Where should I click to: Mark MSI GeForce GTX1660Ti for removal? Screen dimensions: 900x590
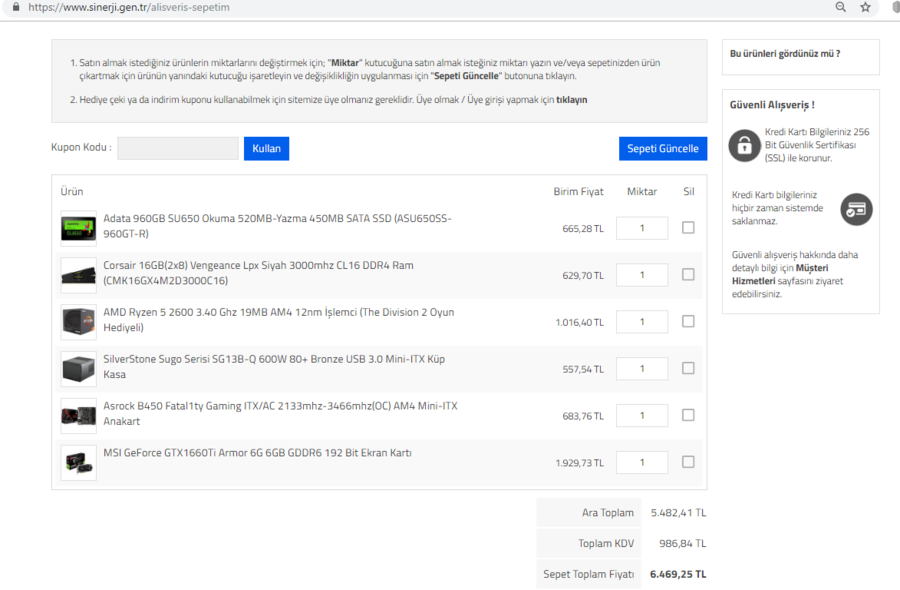(x=688, y=462)
